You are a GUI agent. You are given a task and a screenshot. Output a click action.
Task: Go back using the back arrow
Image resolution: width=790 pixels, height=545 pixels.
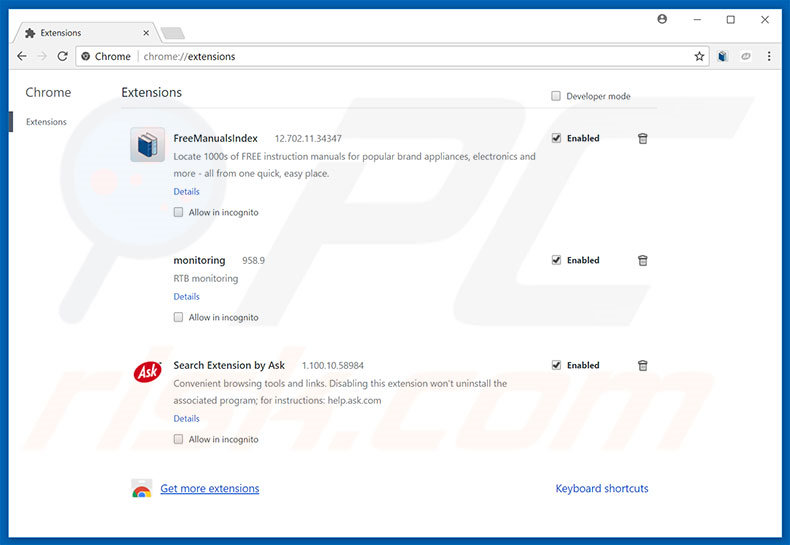[22, 56]
